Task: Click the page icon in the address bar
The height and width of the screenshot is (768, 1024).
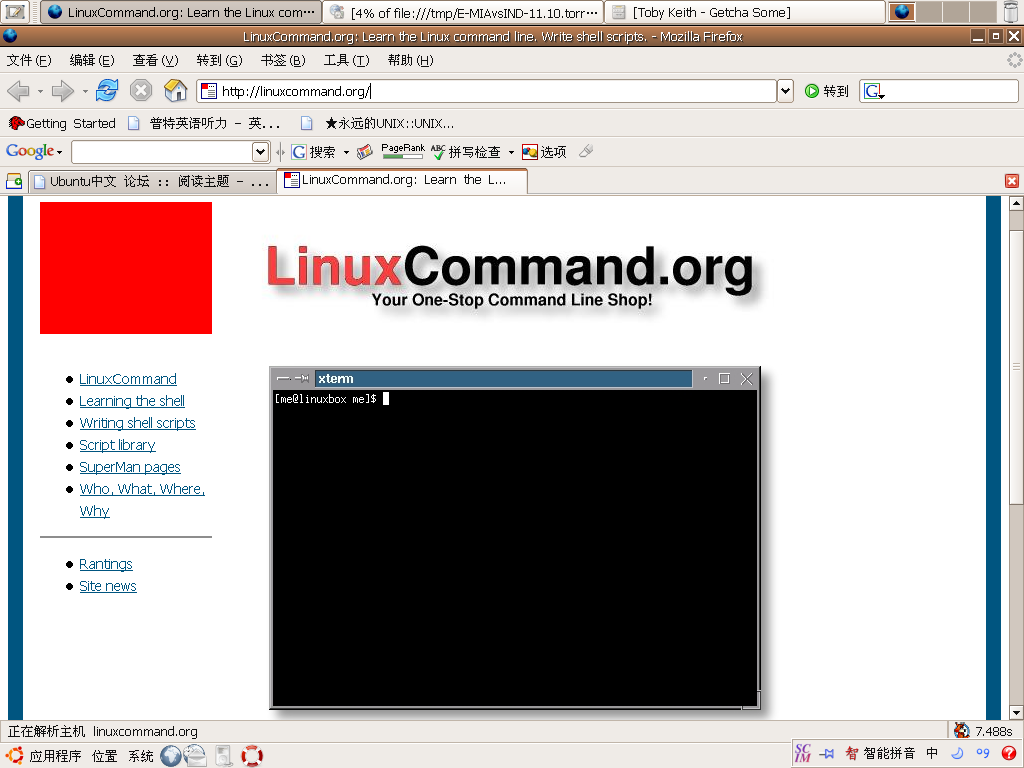Action: click(x=209, y=91)
